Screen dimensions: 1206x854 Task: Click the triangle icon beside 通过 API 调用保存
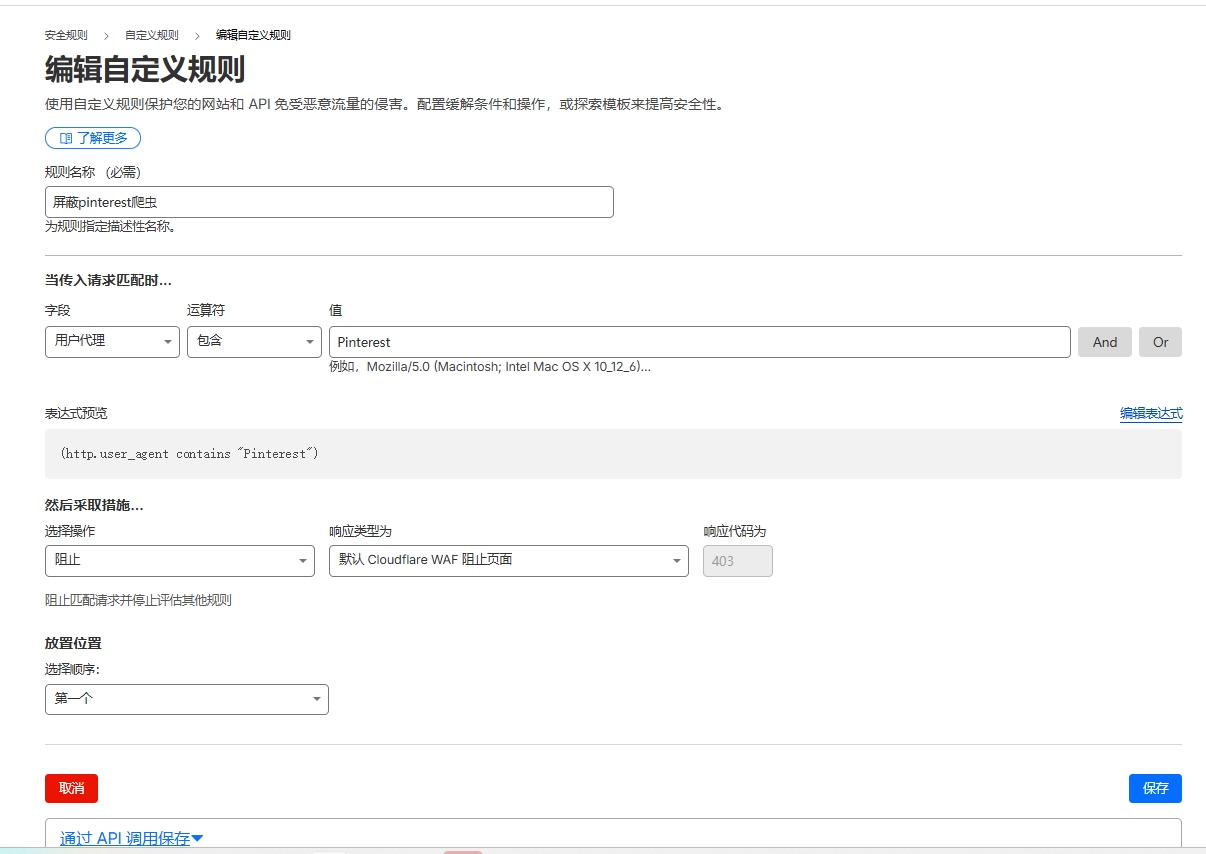pyautogui.click(x=197, y=838)
